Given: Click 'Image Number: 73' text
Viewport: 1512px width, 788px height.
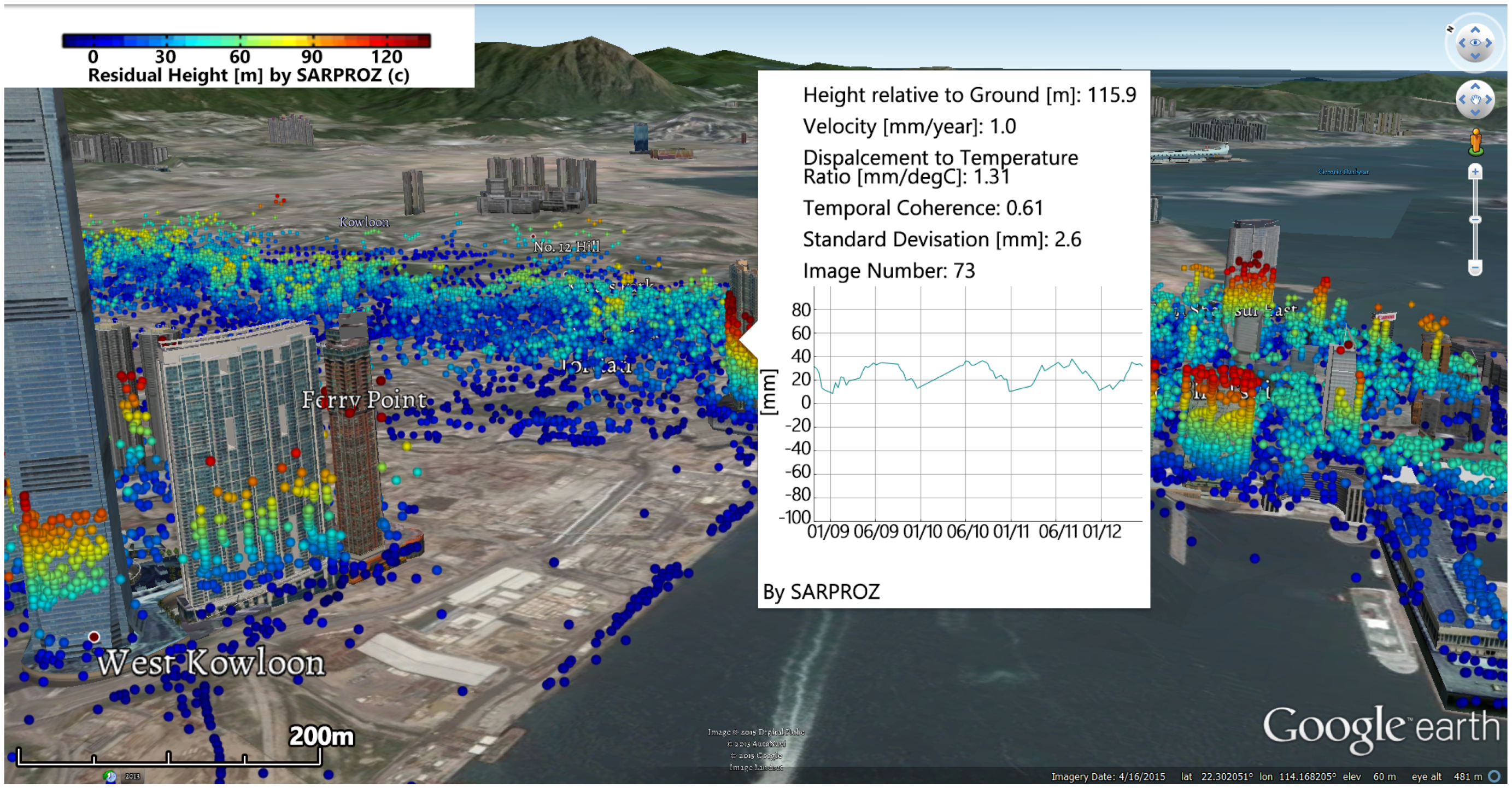Looking at the screenshot, I should pyautogui.click(x=889, y=271).
